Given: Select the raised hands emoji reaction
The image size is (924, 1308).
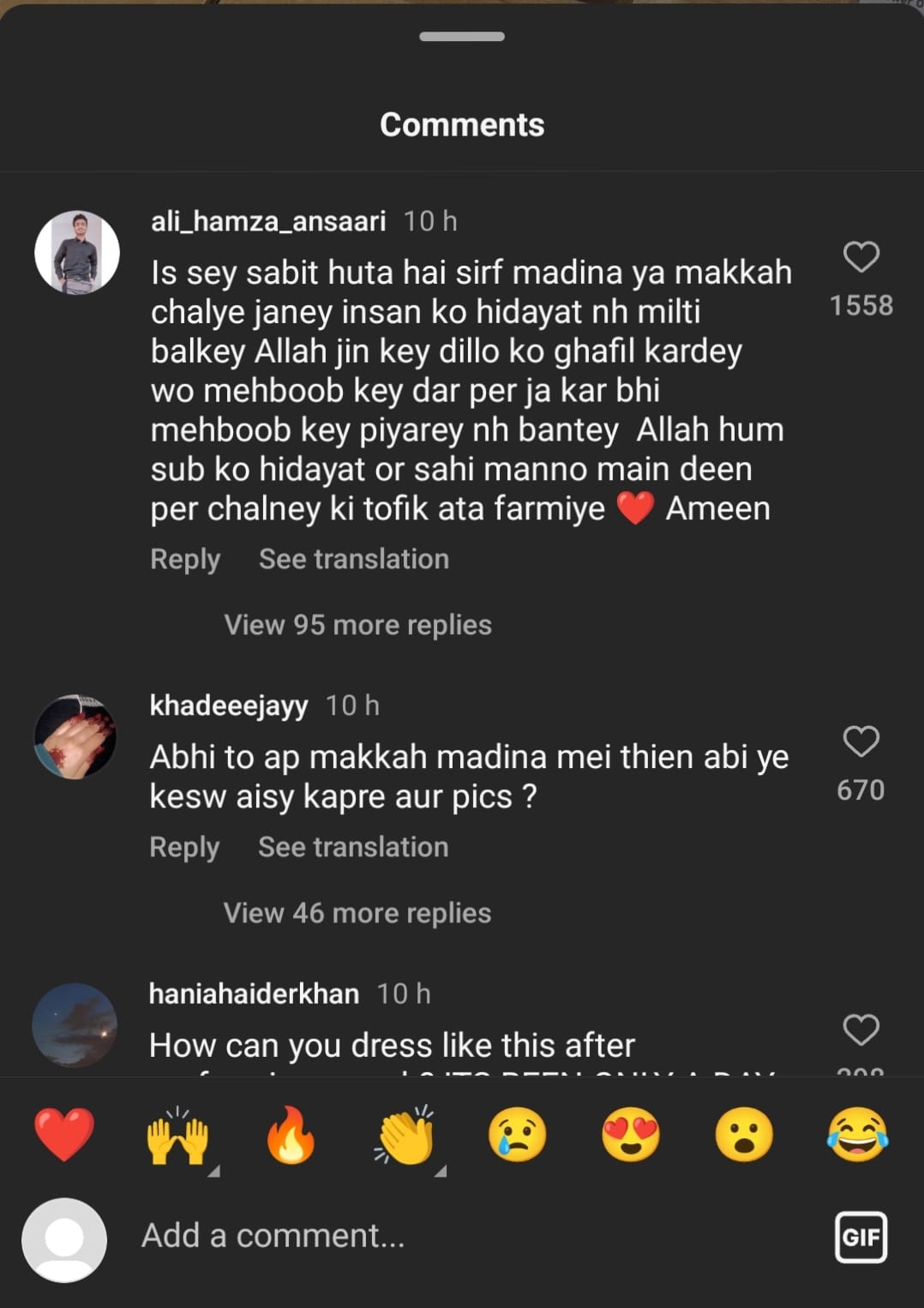Looking at the screenshot, I should [x=177, y=1135].
